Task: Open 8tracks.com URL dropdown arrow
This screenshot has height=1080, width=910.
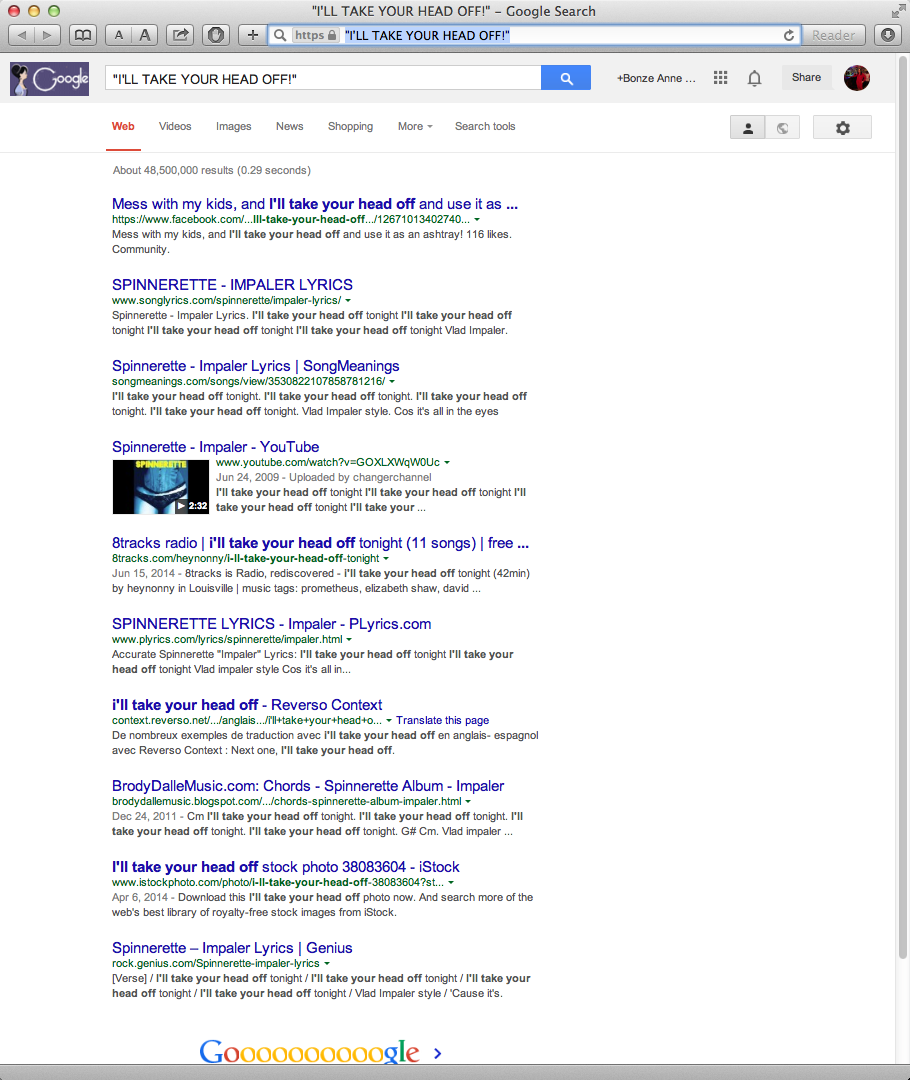Action: click(x=386, y=559)
